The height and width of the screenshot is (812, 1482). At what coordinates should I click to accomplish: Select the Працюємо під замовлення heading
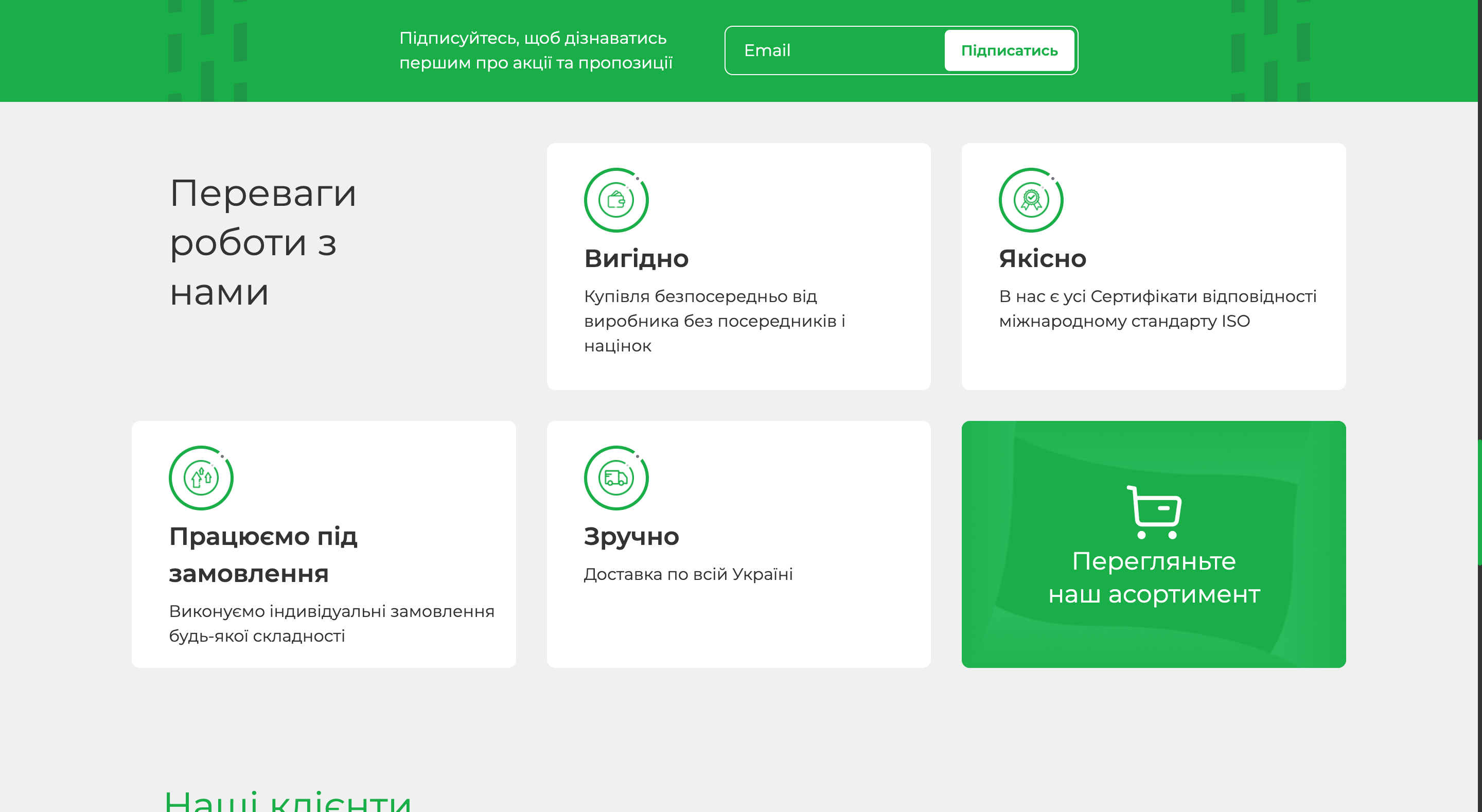click(263, 555)
